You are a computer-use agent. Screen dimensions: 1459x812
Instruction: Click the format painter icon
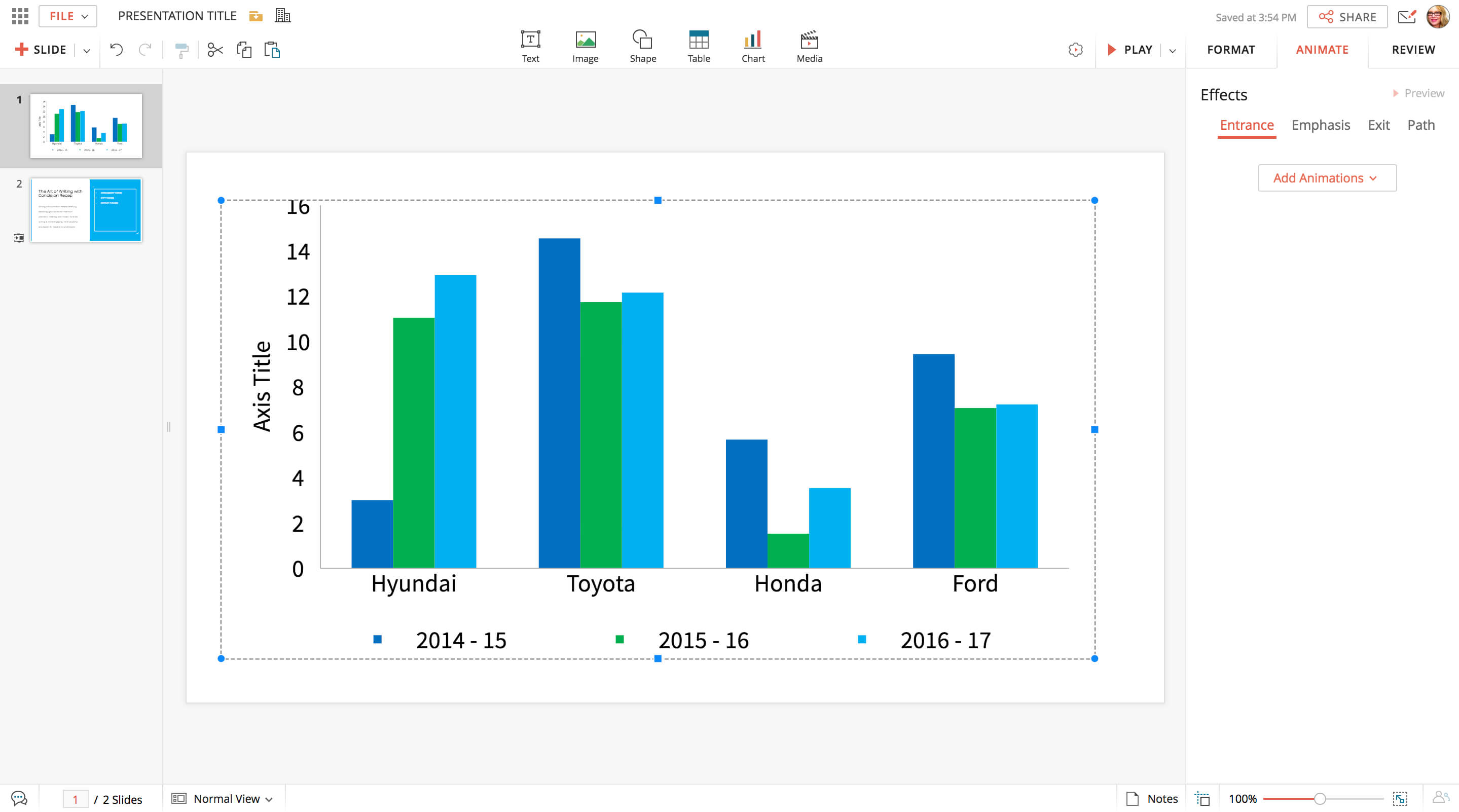click(181, 50)
